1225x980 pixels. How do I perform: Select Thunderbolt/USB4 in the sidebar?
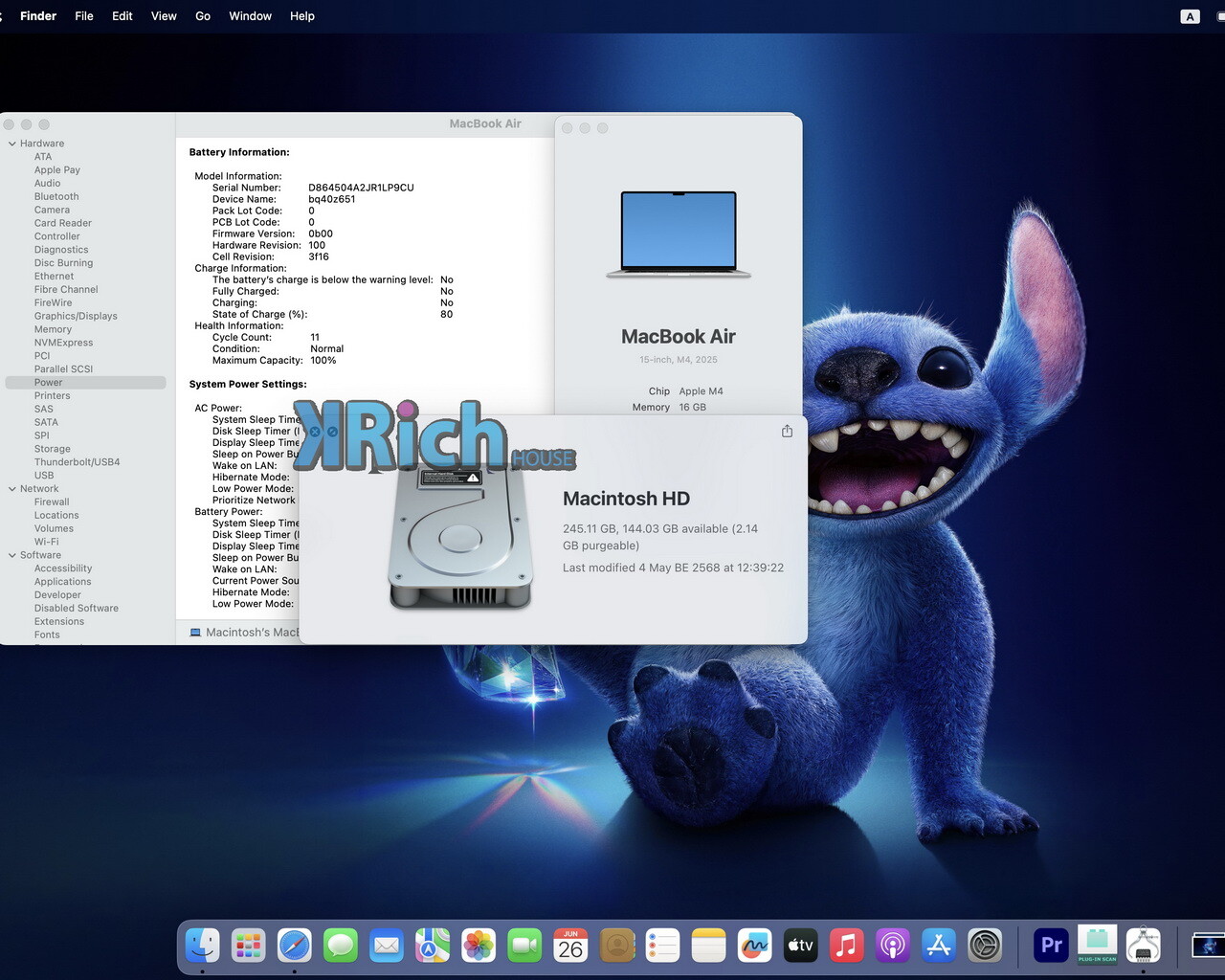click(78, 462)
